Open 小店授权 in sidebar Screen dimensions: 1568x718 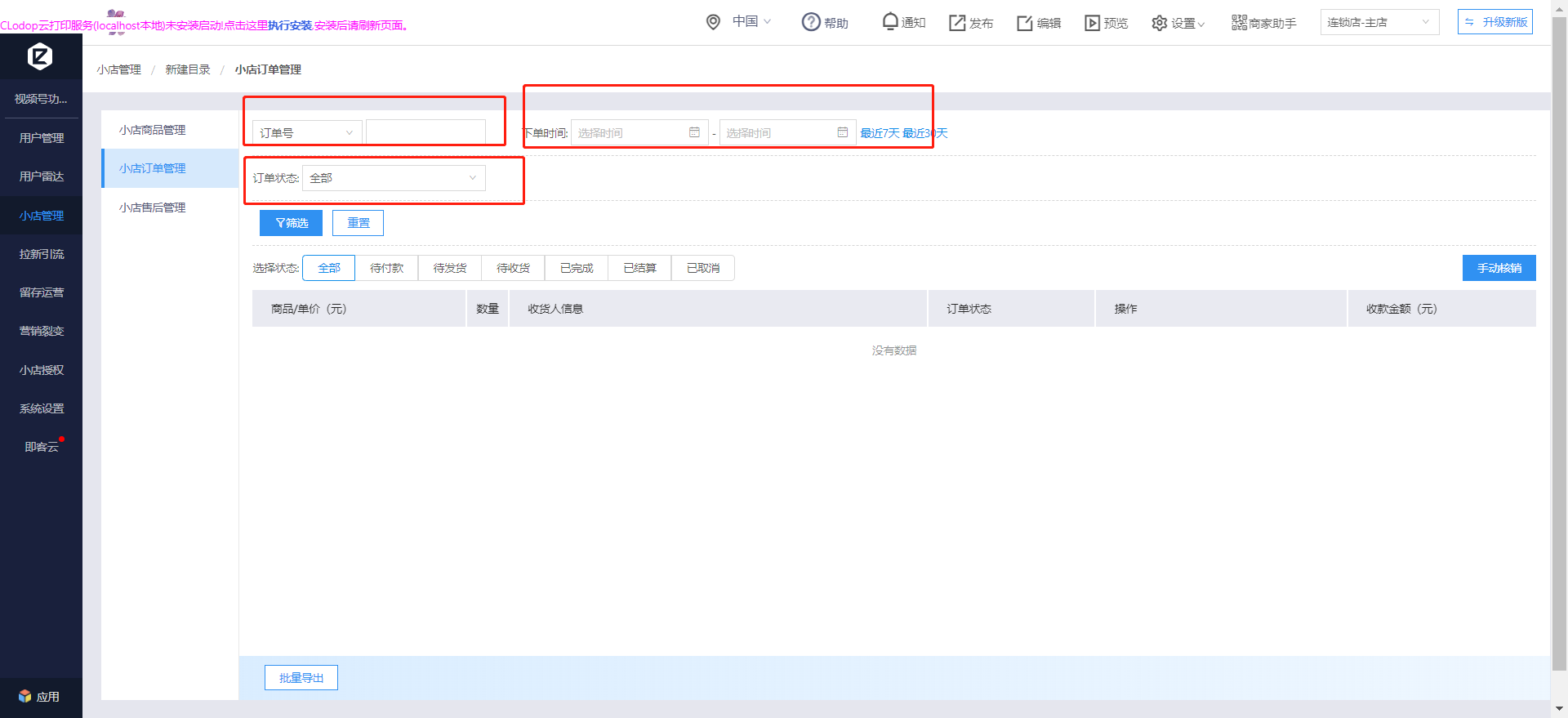point(41,370)
